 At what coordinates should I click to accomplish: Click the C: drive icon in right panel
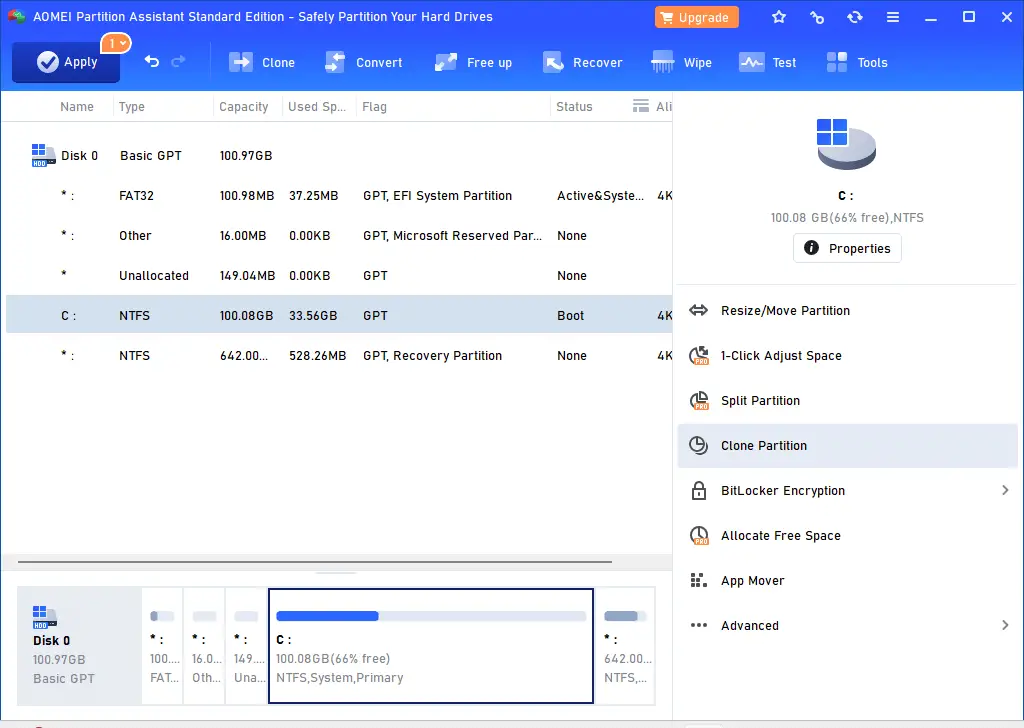click(846, 144)
